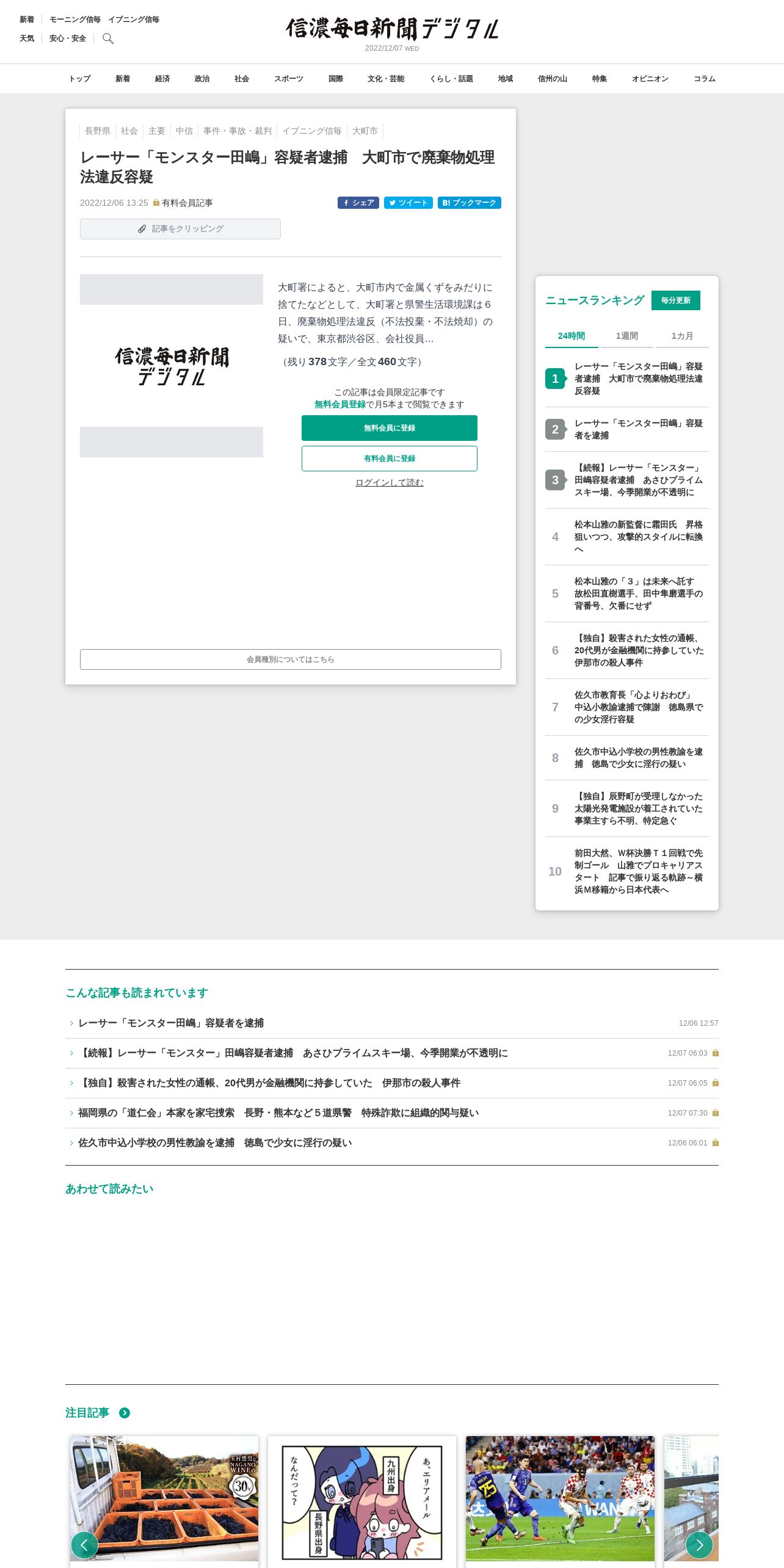Open 天気 link in header
The image size is (784, 1568).
click(x=27, y=38)
